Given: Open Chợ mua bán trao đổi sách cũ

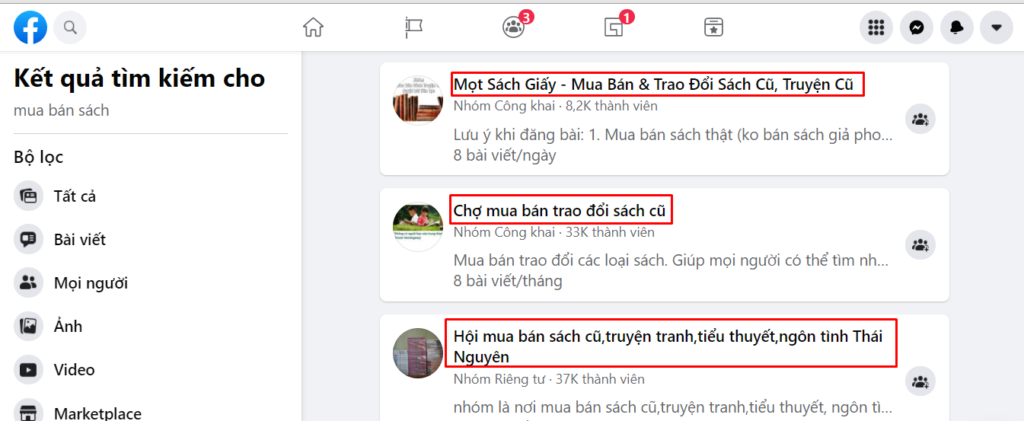Looking at the screenshot, I should tap(562, 211).
